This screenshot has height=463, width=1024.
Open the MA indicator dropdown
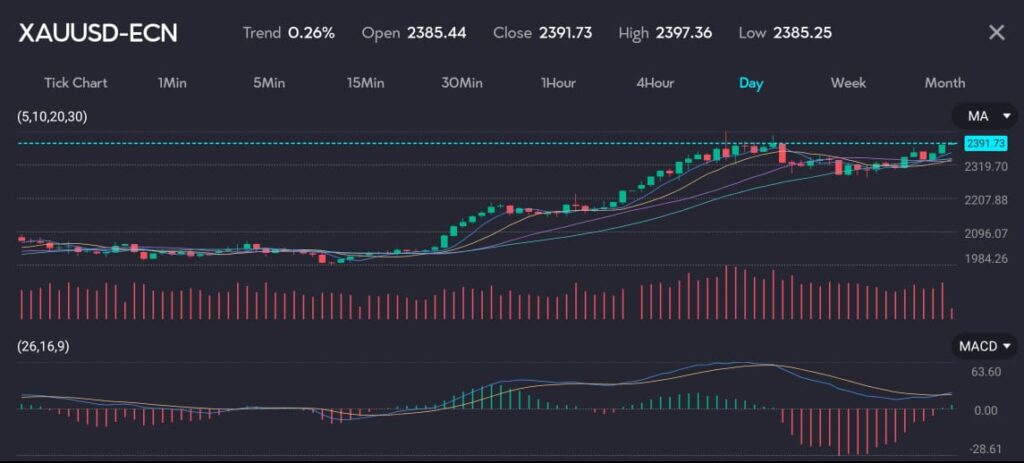click(x=983, y=116)
